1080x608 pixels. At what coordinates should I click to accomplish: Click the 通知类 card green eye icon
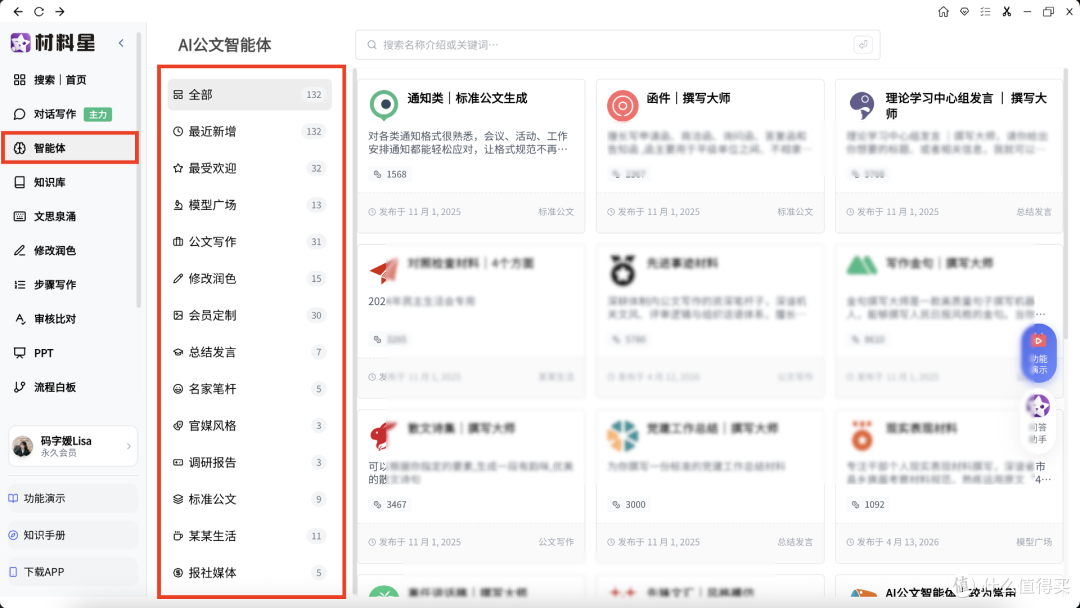tap(384, 105)
